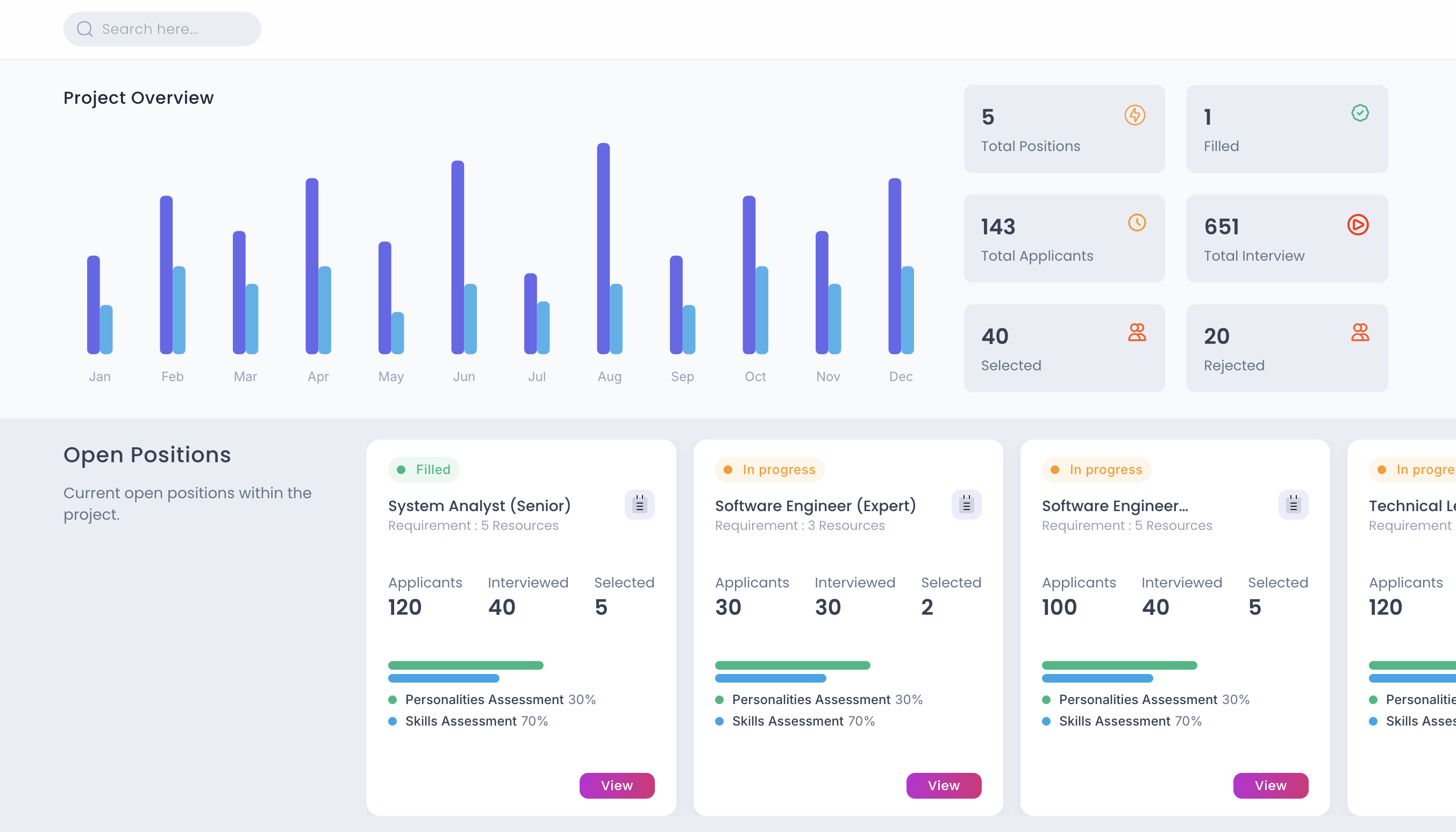View the Software Engineer (Expert) position

coord(944,786)
